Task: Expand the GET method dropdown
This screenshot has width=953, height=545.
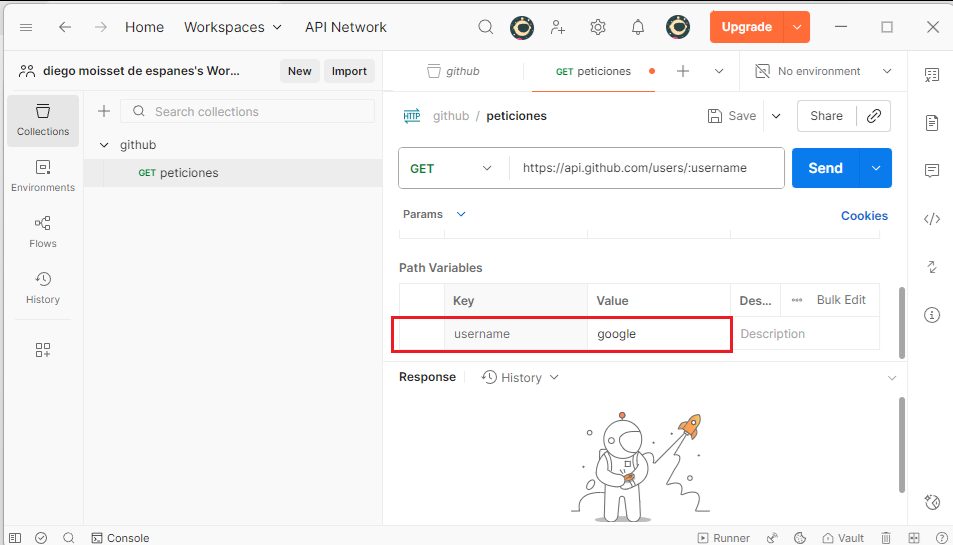Action: tap(453, 168)
